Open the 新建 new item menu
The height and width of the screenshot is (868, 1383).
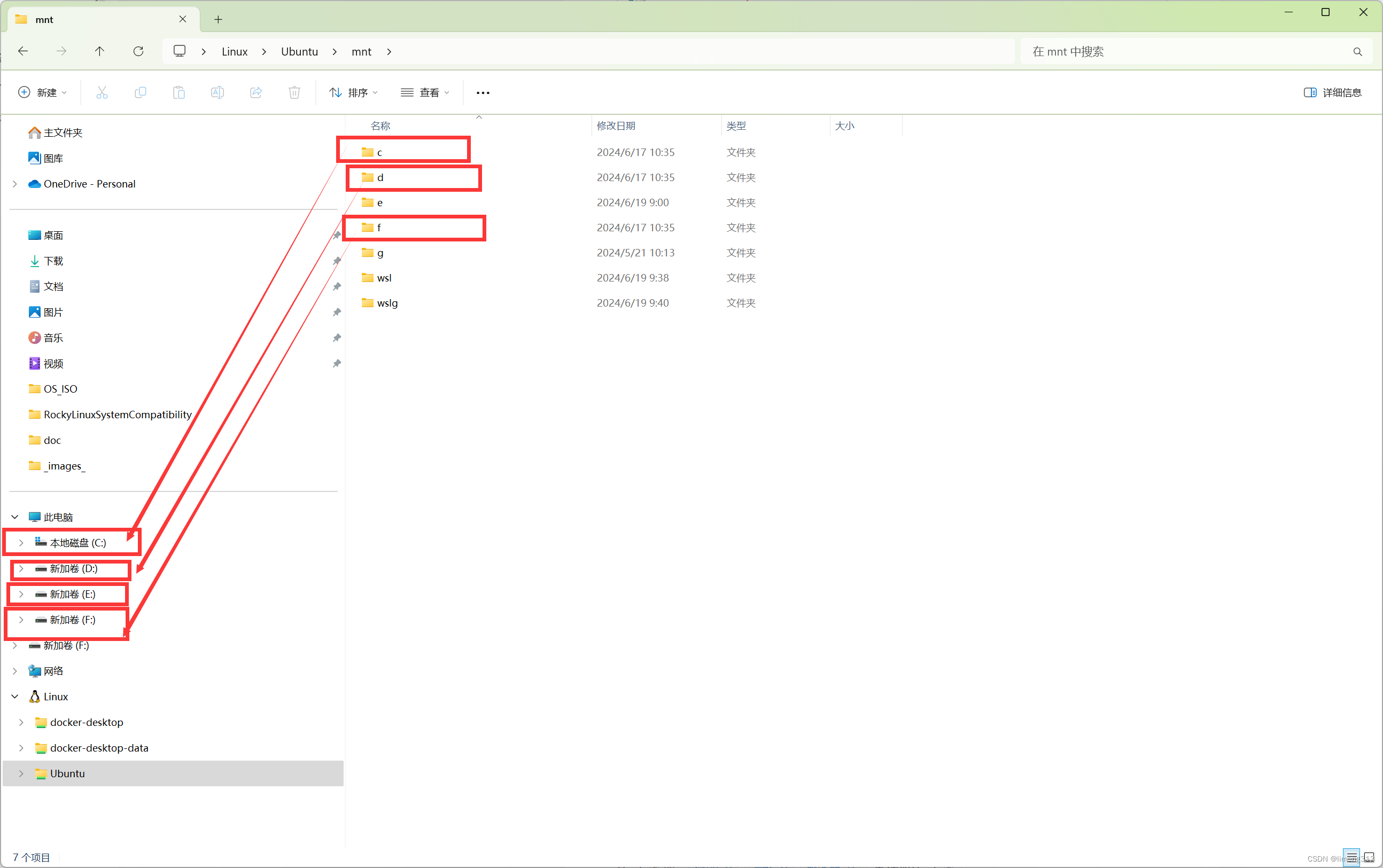pyautogui.click(x=43, y=92)
